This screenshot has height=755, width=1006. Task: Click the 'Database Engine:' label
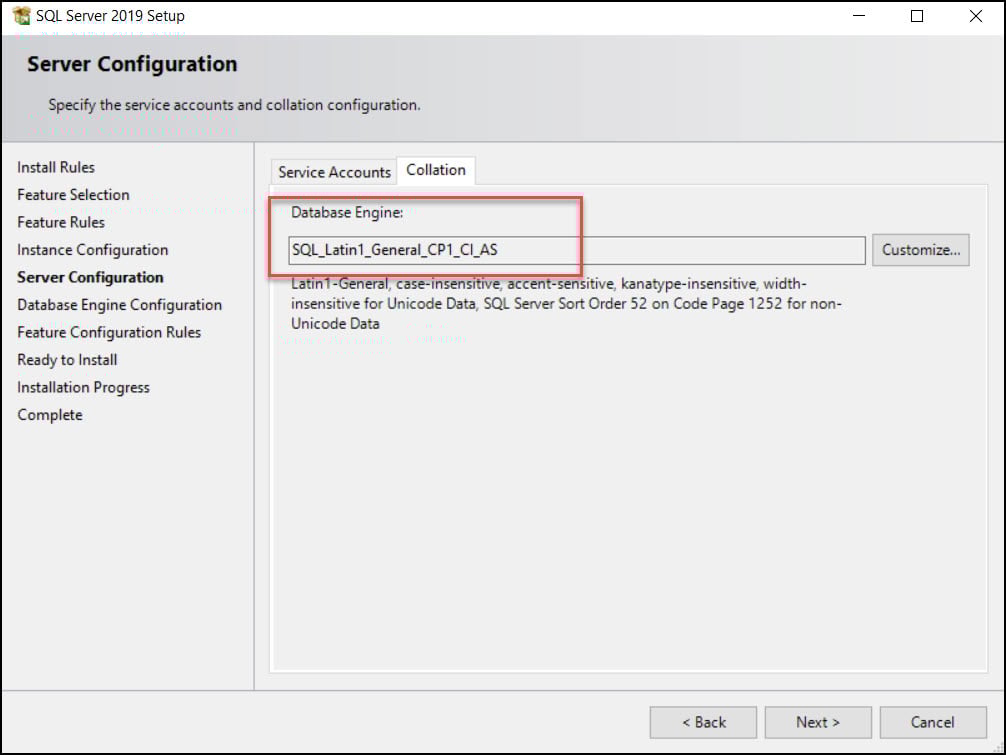[x=347, y=212]
